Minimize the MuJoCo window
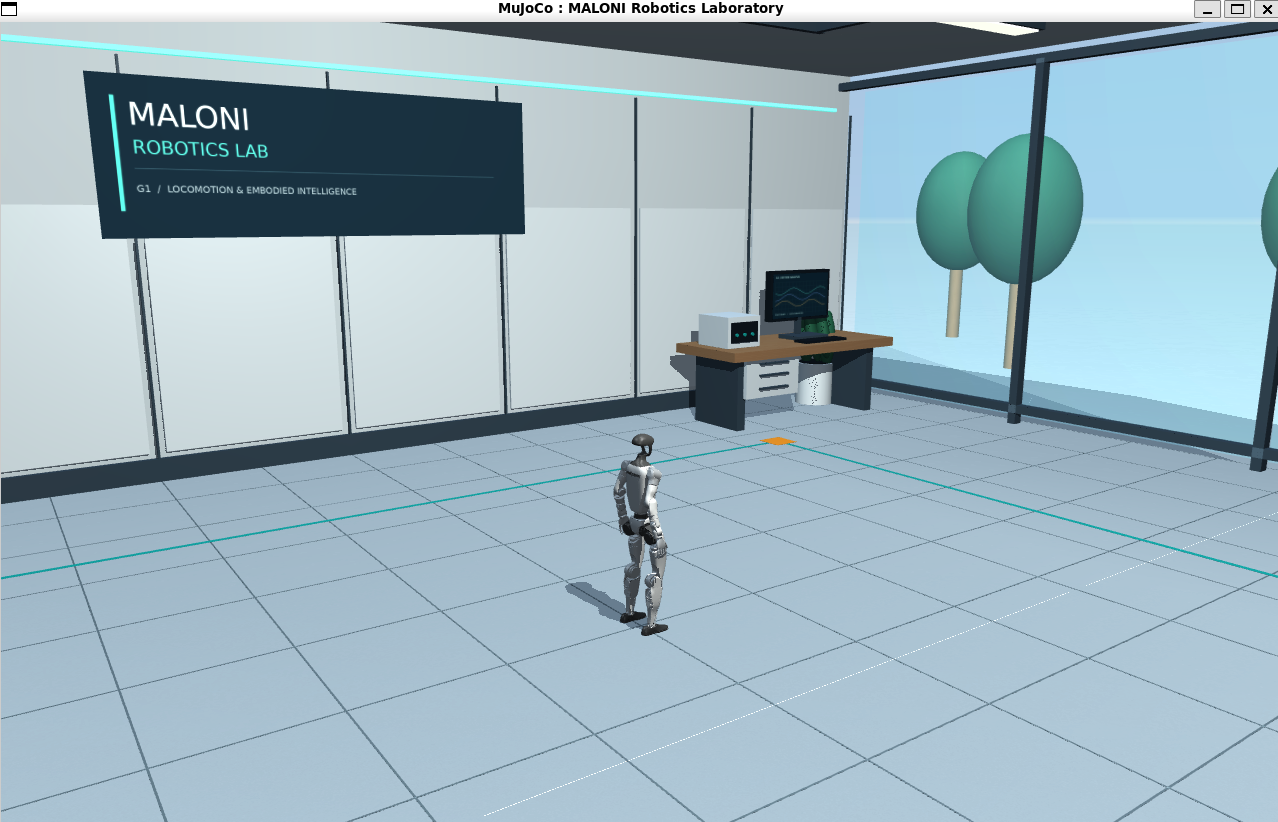Screen dimensions: 1278x822 [1208, 8]
